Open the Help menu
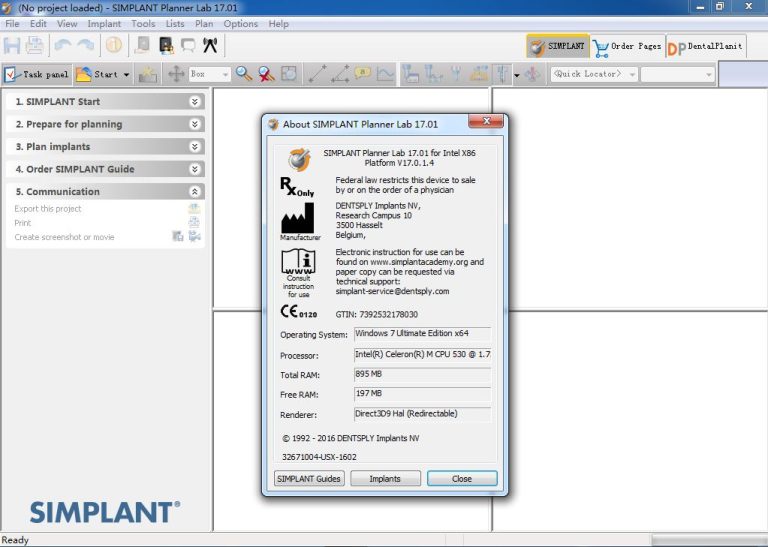 pyautogui.click(x=278, y=24)
